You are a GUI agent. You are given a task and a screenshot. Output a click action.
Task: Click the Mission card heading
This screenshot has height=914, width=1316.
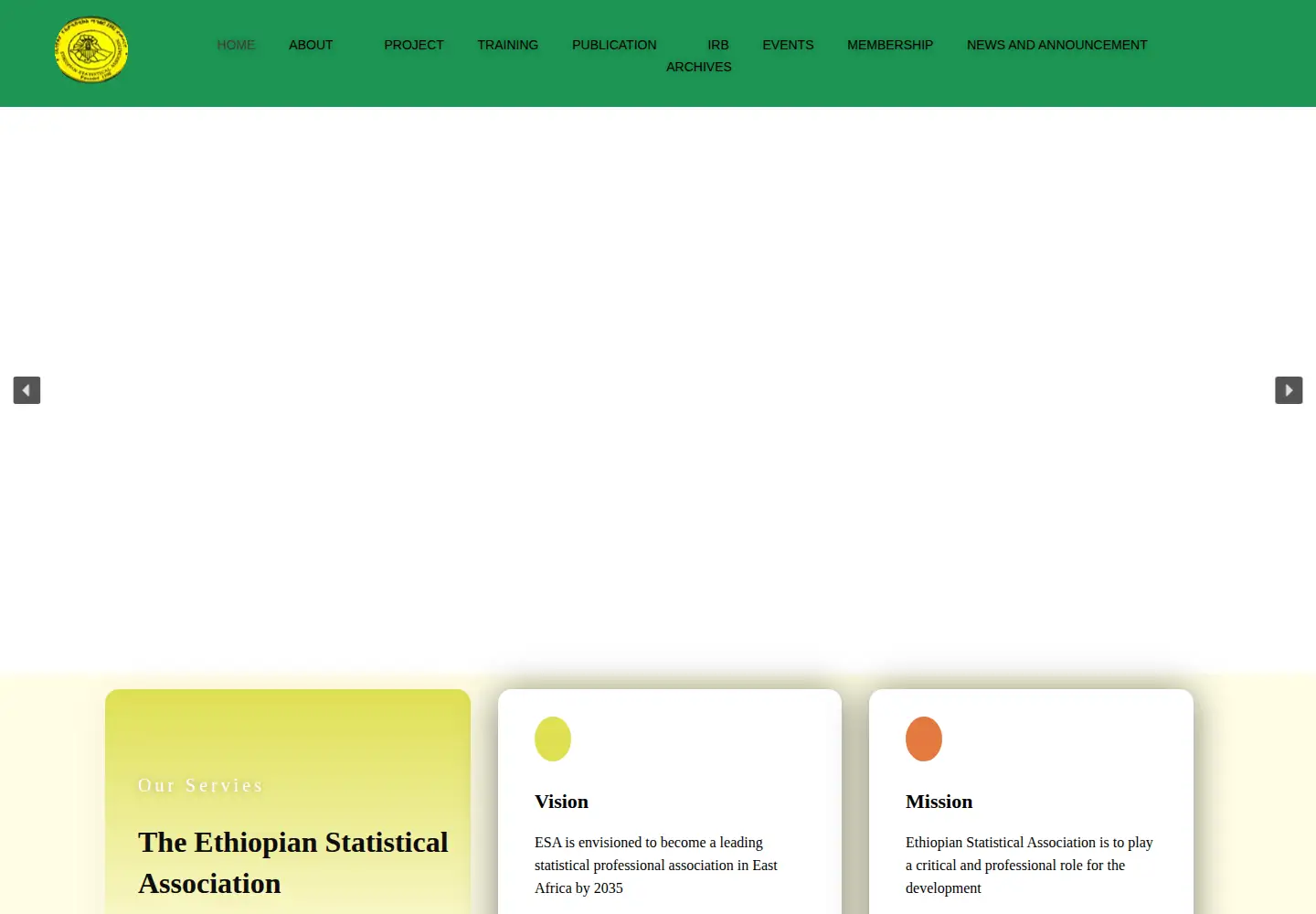point(939,802)
